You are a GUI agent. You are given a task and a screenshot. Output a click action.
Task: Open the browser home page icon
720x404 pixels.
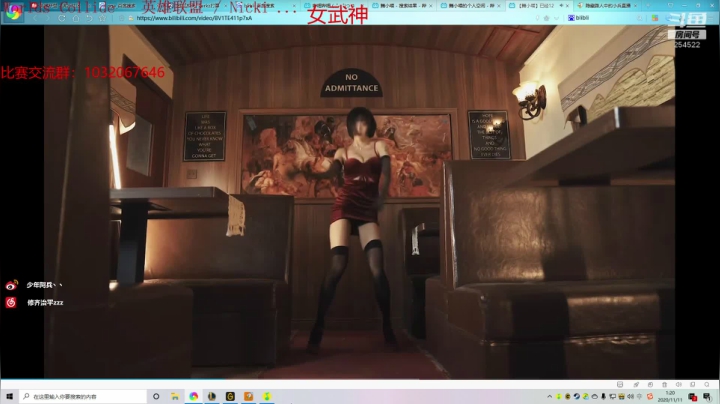[76, 18]
